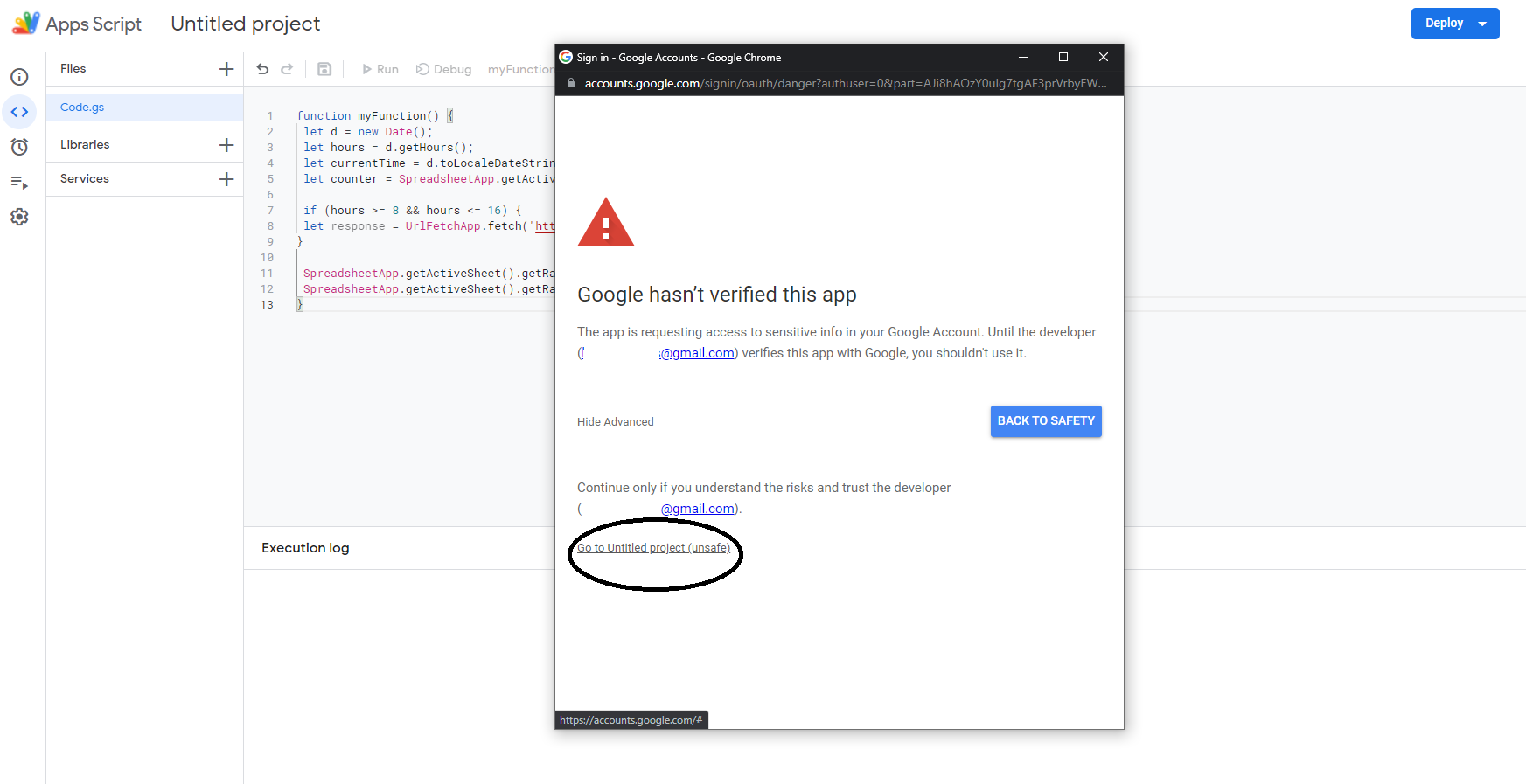Click the undo arrow in editor toolbar

click(262, 69)
